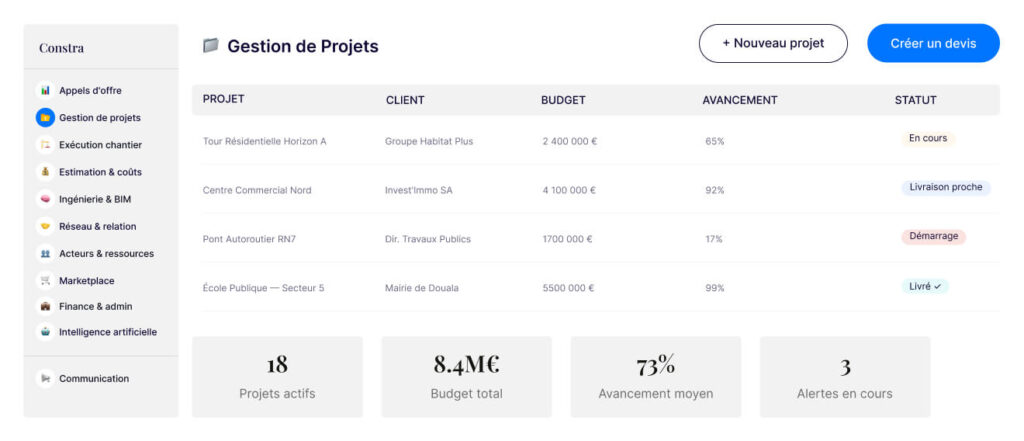Sort by the AVANCEMENT column header
This screenshot has width=1024, height=441.
[740, 100]
